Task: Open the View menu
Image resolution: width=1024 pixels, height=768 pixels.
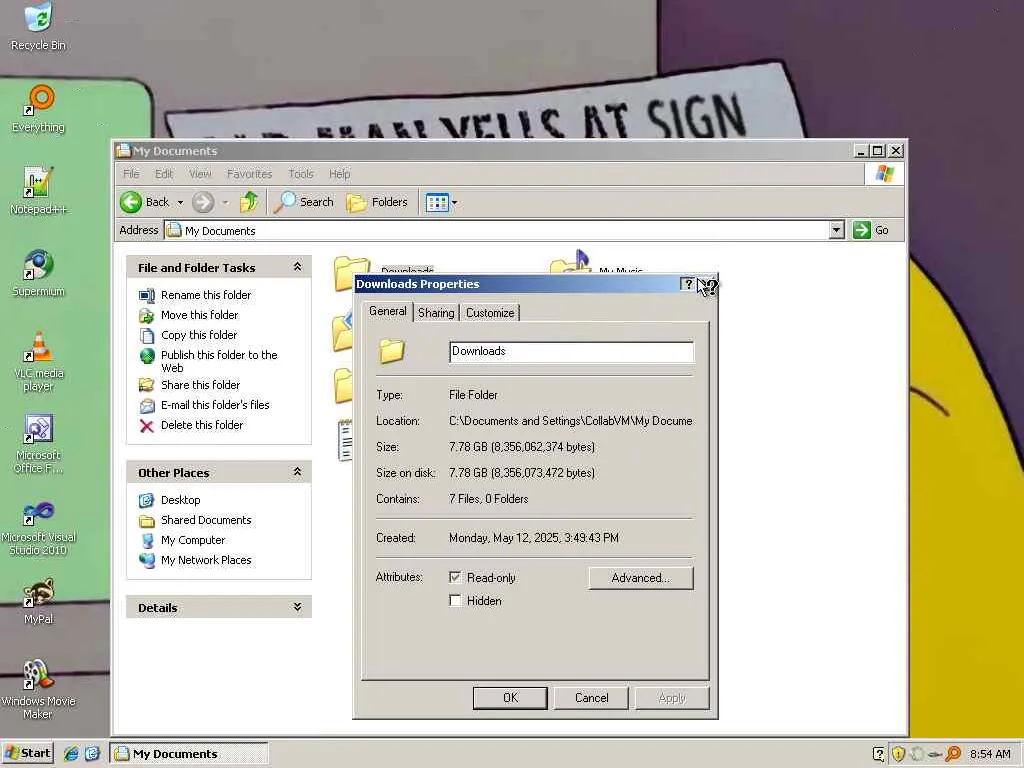Action: click(200, 174)
